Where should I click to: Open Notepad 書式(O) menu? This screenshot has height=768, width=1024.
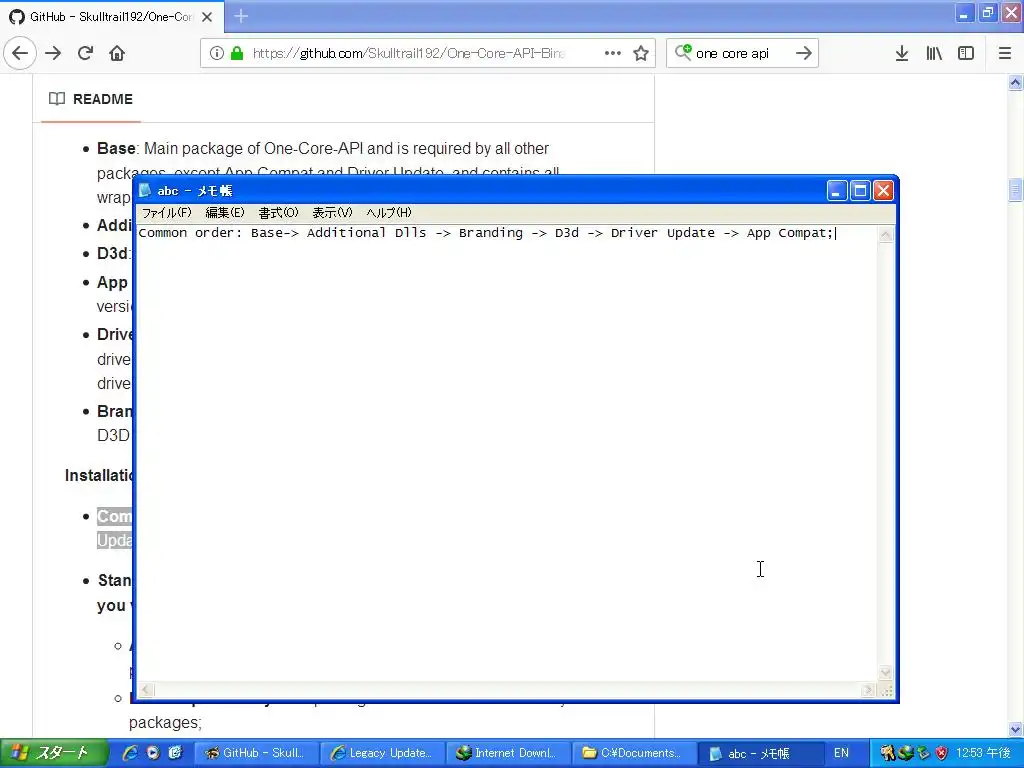click(278, 212)
